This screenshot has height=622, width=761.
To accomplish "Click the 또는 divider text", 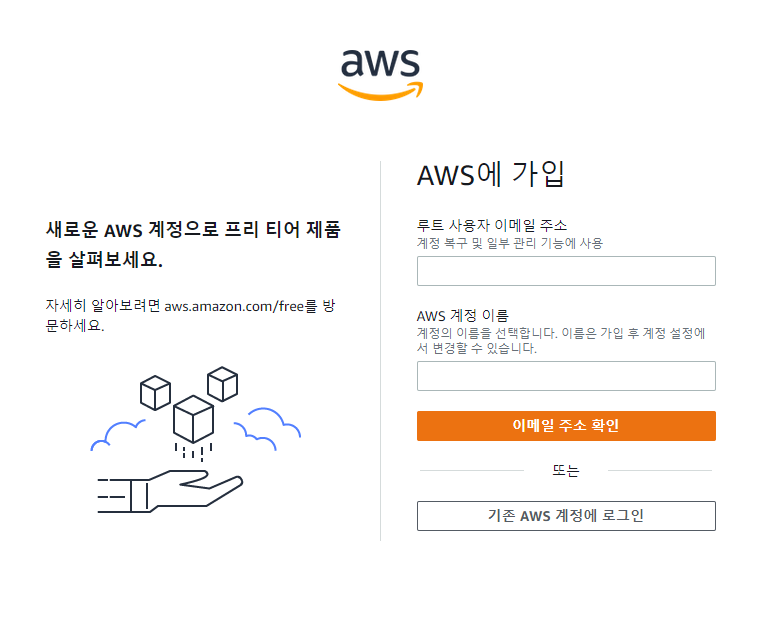I will pos(566,470).
